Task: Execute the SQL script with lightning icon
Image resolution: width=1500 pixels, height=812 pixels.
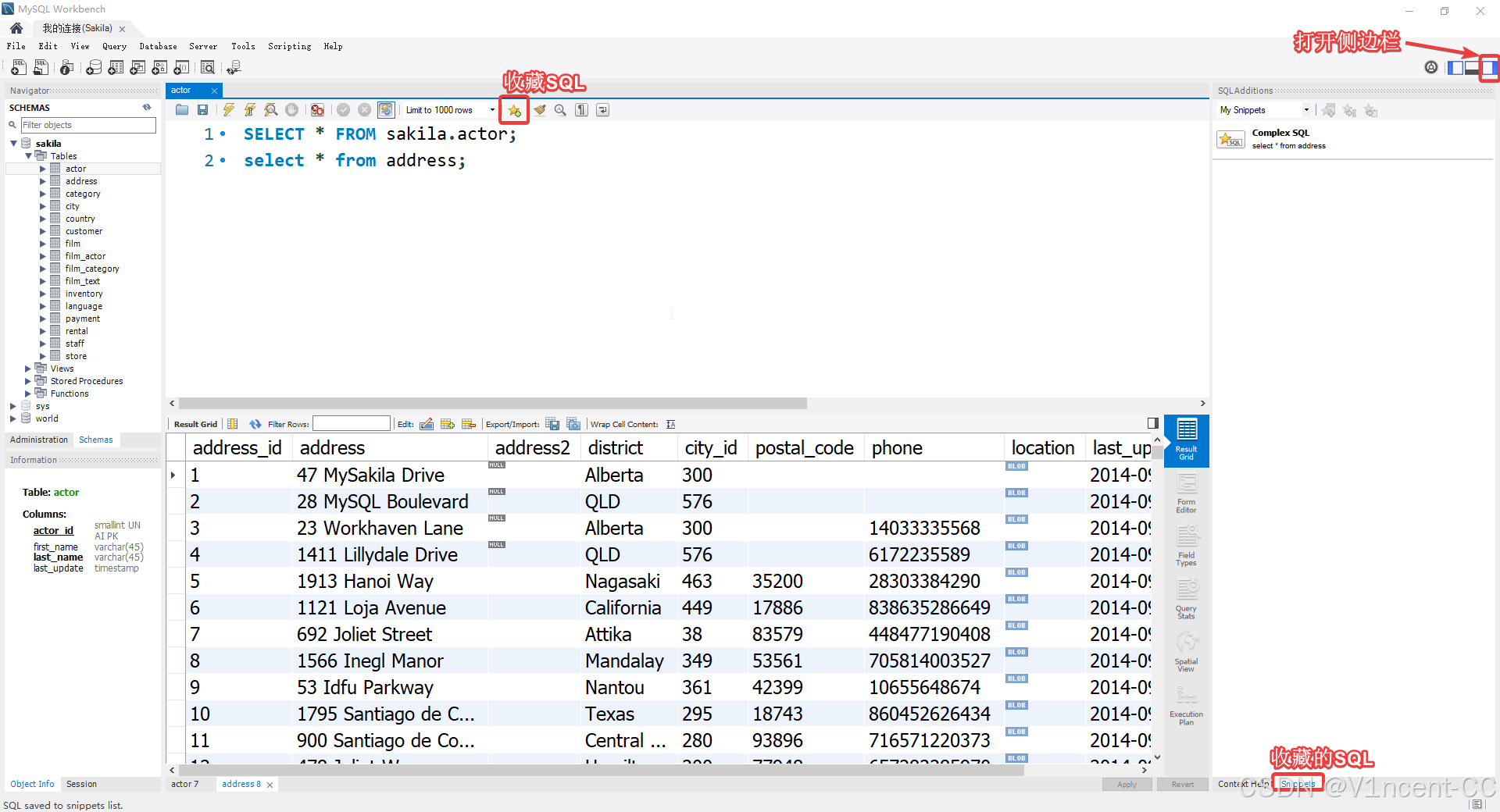Action: [x=229, y=110]
